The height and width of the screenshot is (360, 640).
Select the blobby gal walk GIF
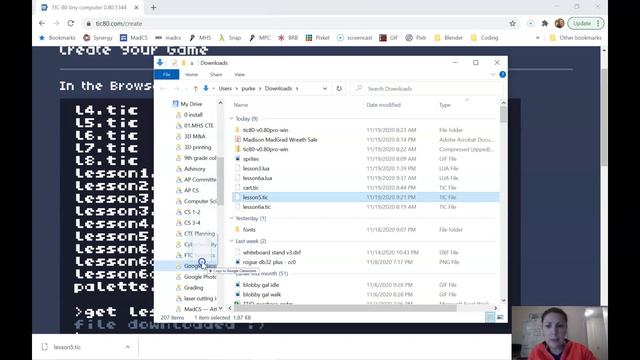click(x=365, y=295)
